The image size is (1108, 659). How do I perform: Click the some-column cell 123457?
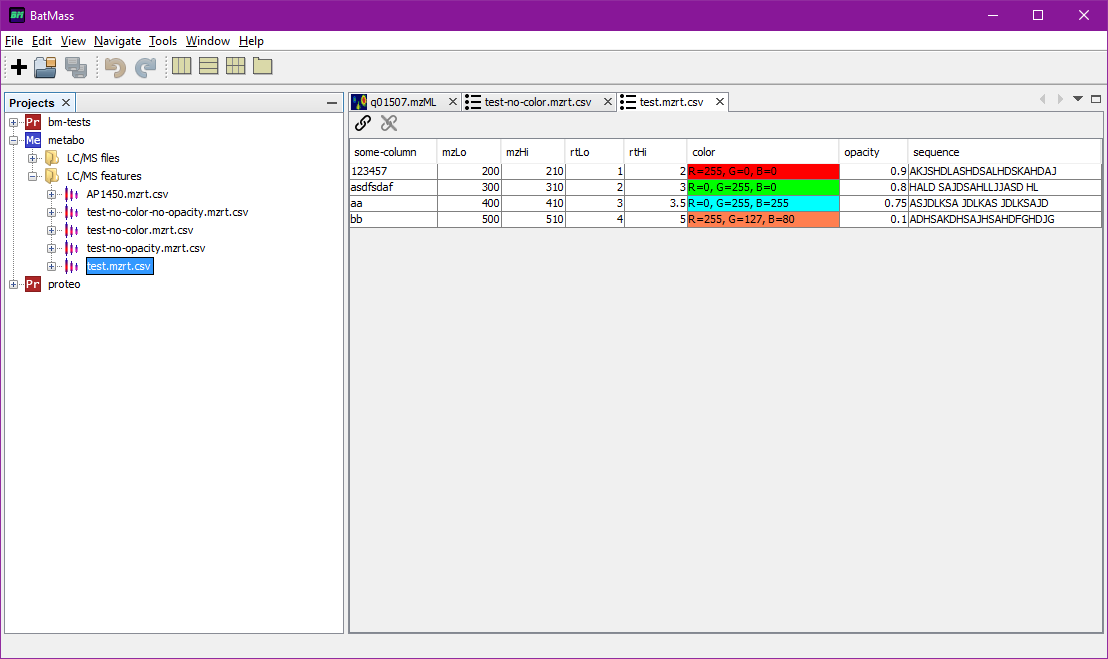click(394, 171)
